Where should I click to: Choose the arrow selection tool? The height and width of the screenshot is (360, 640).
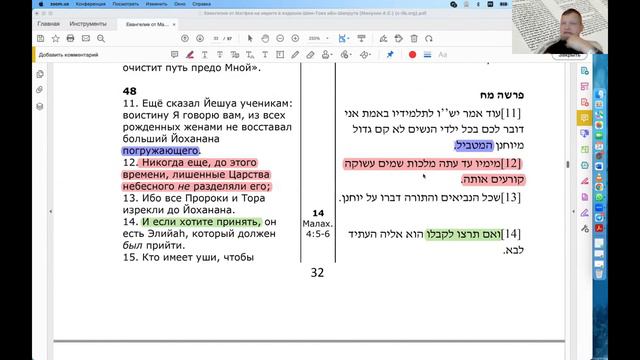click(250, 38)
